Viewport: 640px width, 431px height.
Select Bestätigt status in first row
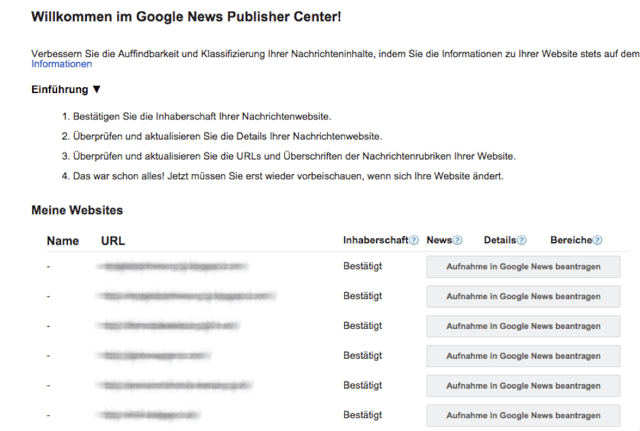coord(362,266)
